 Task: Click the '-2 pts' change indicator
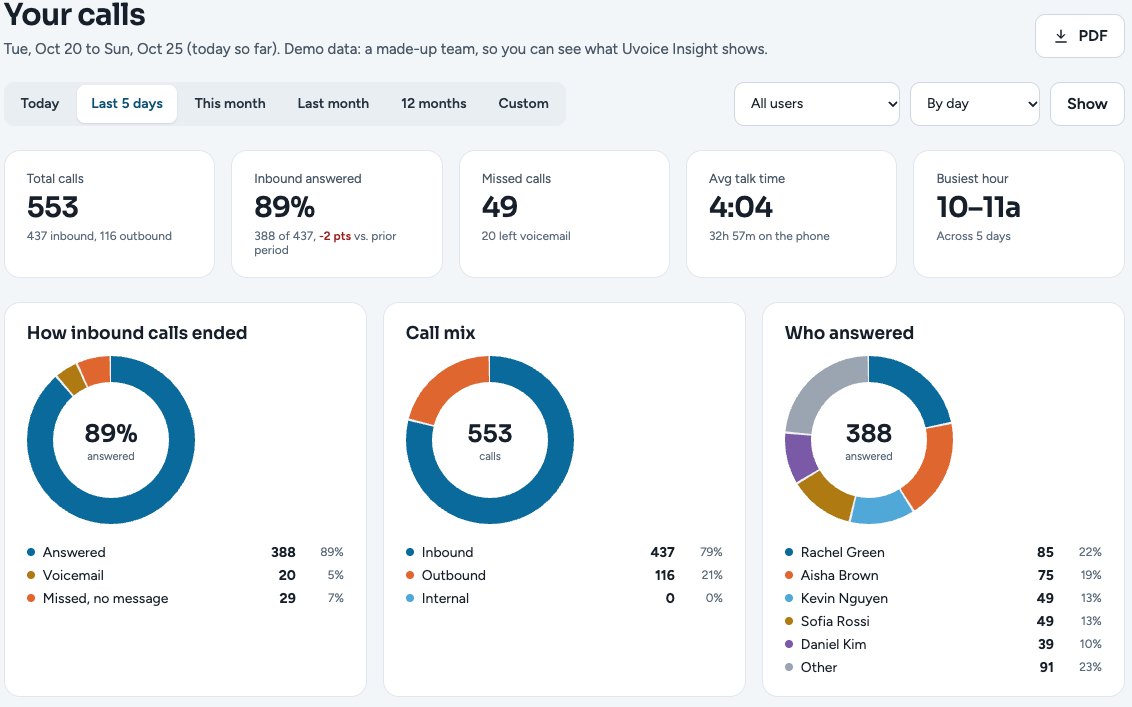(x=335, y=236)
